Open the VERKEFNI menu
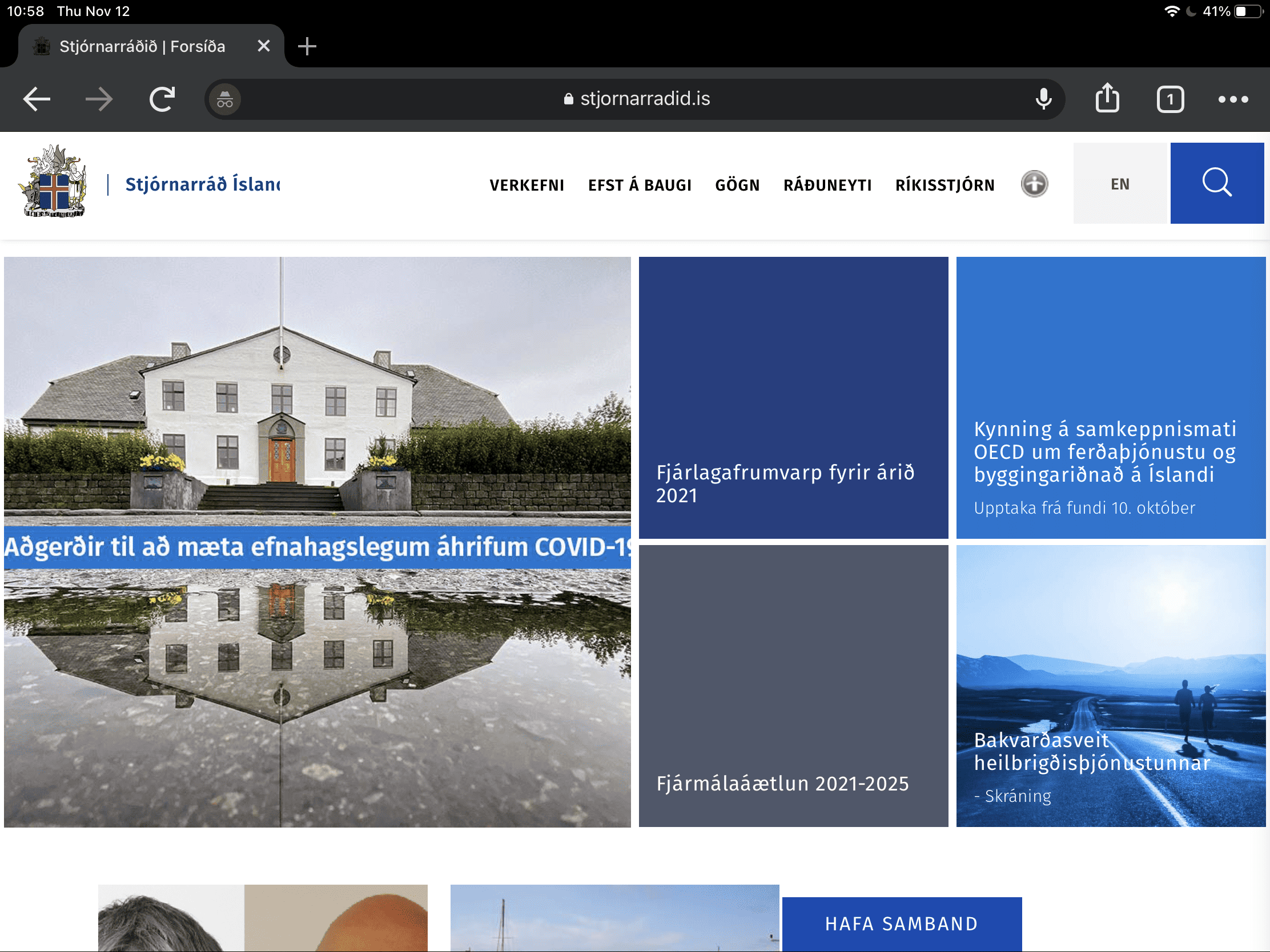The image size is (1270, 952). (x=527, y=185)
